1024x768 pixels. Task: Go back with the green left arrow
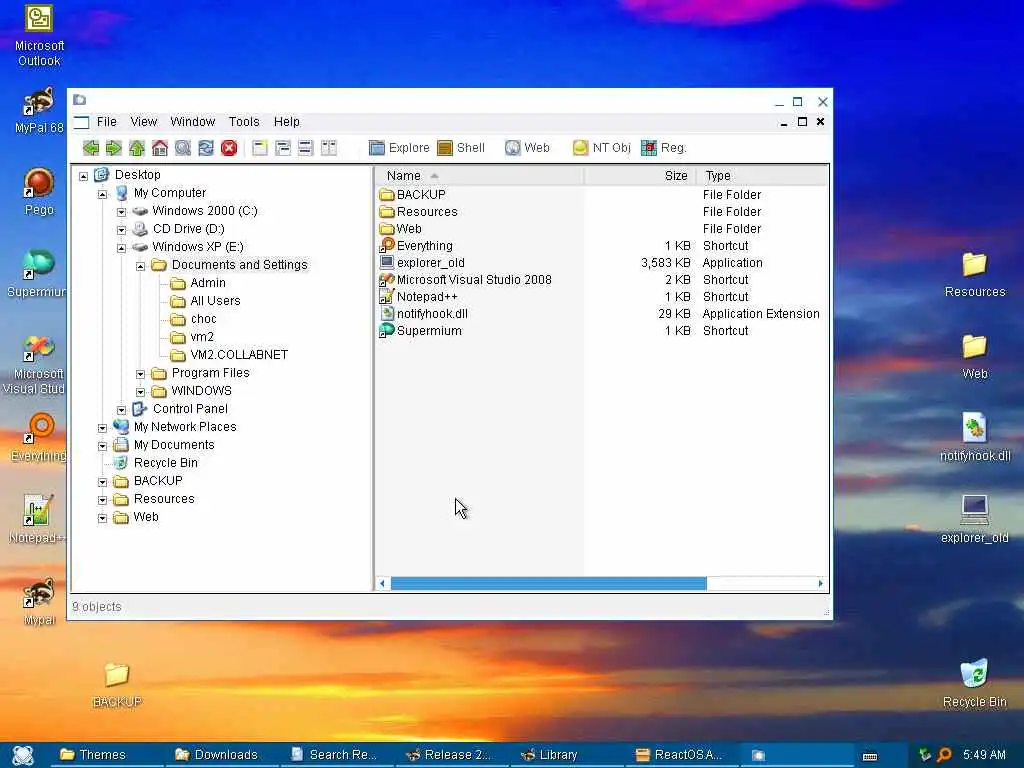pyautogui.click(x=91, y=148)
